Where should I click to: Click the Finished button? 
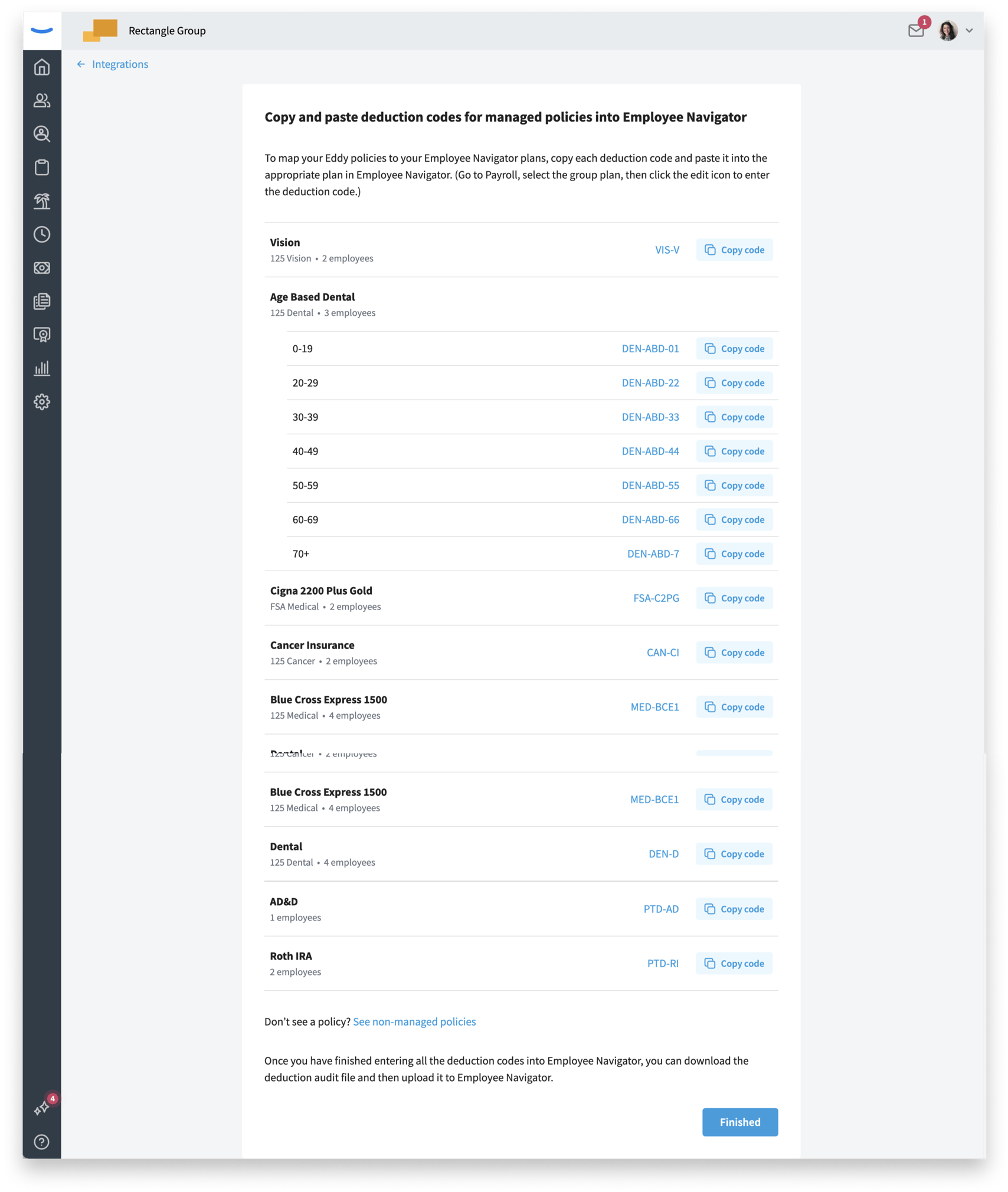739,1122
